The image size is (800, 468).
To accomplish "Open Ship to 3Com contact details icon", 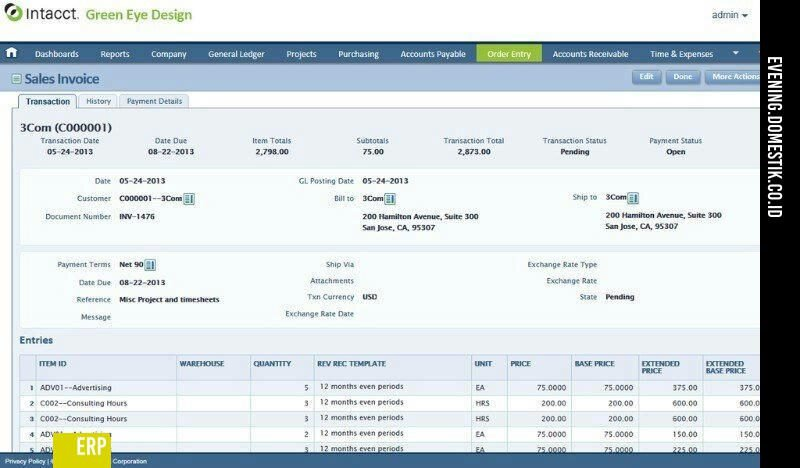I will 633,198.
